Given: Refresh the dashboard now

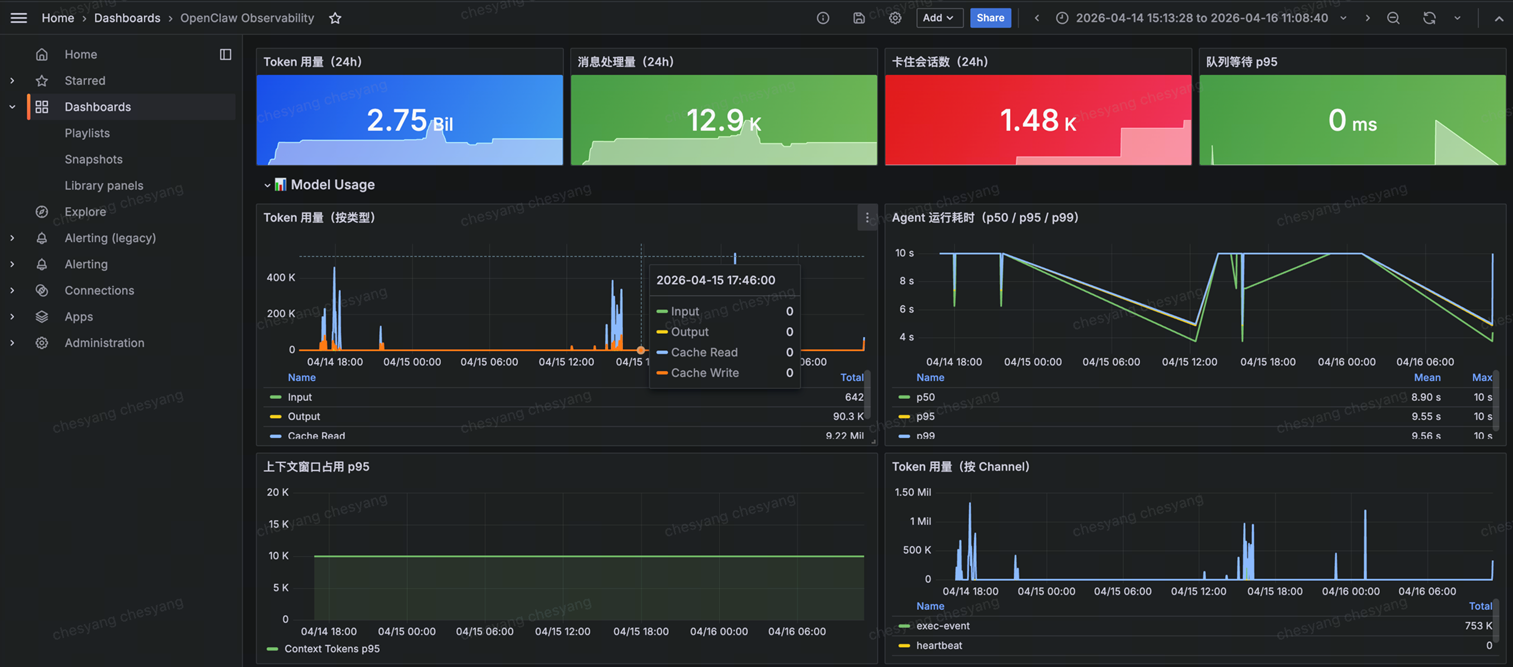Looking at the screenshot, I should (x=1429, y=18).
